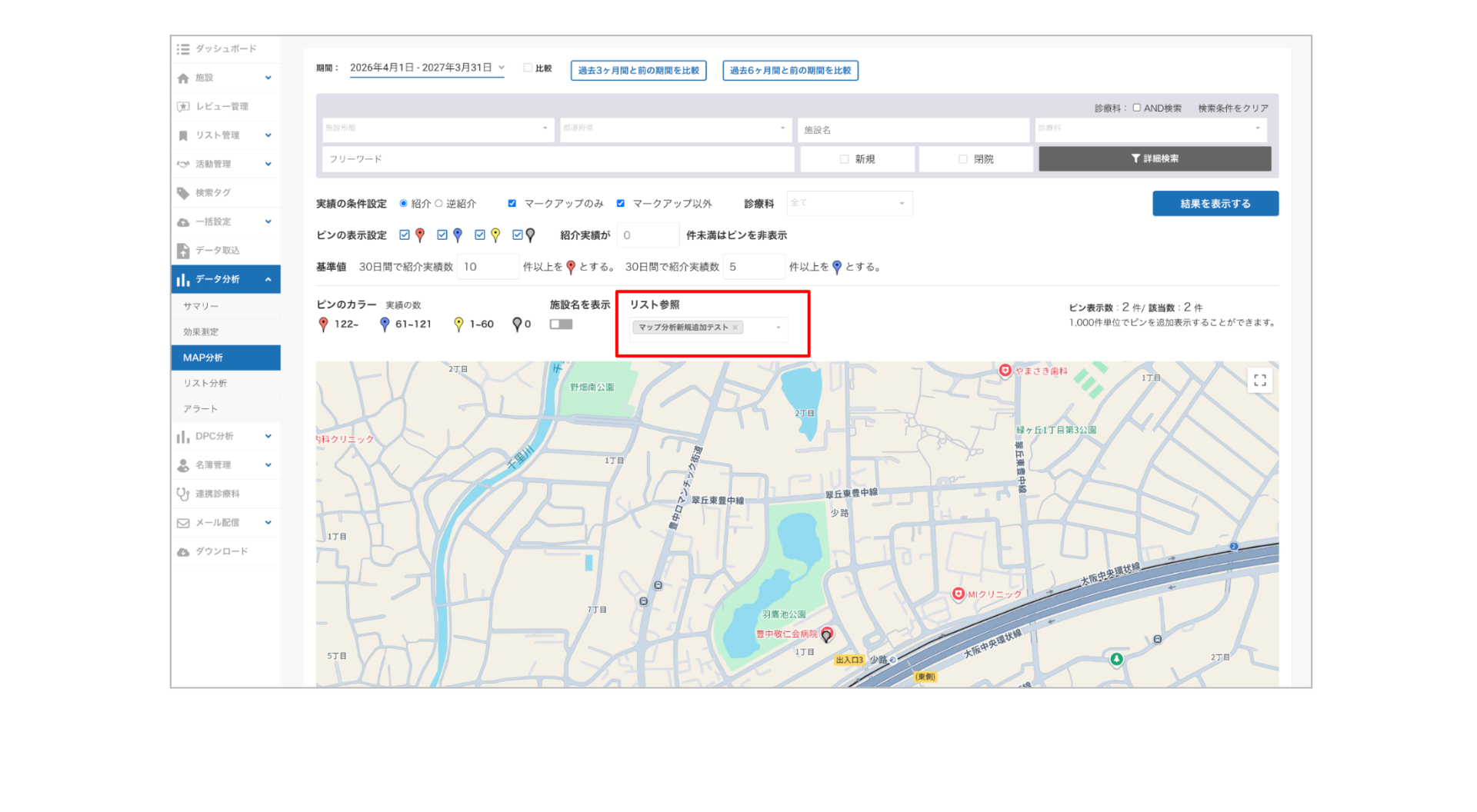Select the 逆紹介 radio button
Screen dimensions: 1477x812
coord(438,204)
